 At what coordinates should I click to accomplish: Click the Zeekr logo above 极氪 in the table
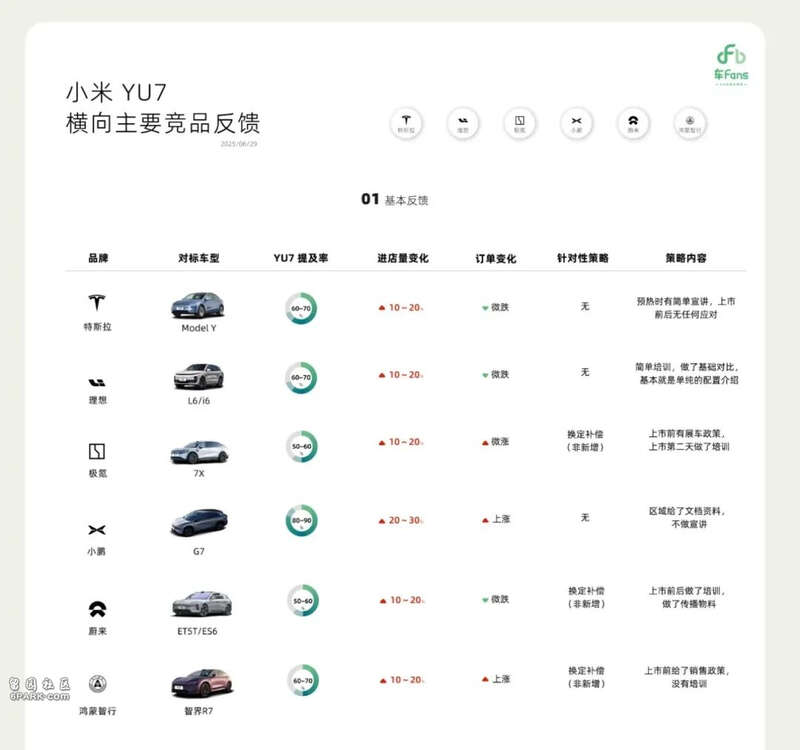pos(97,451)
